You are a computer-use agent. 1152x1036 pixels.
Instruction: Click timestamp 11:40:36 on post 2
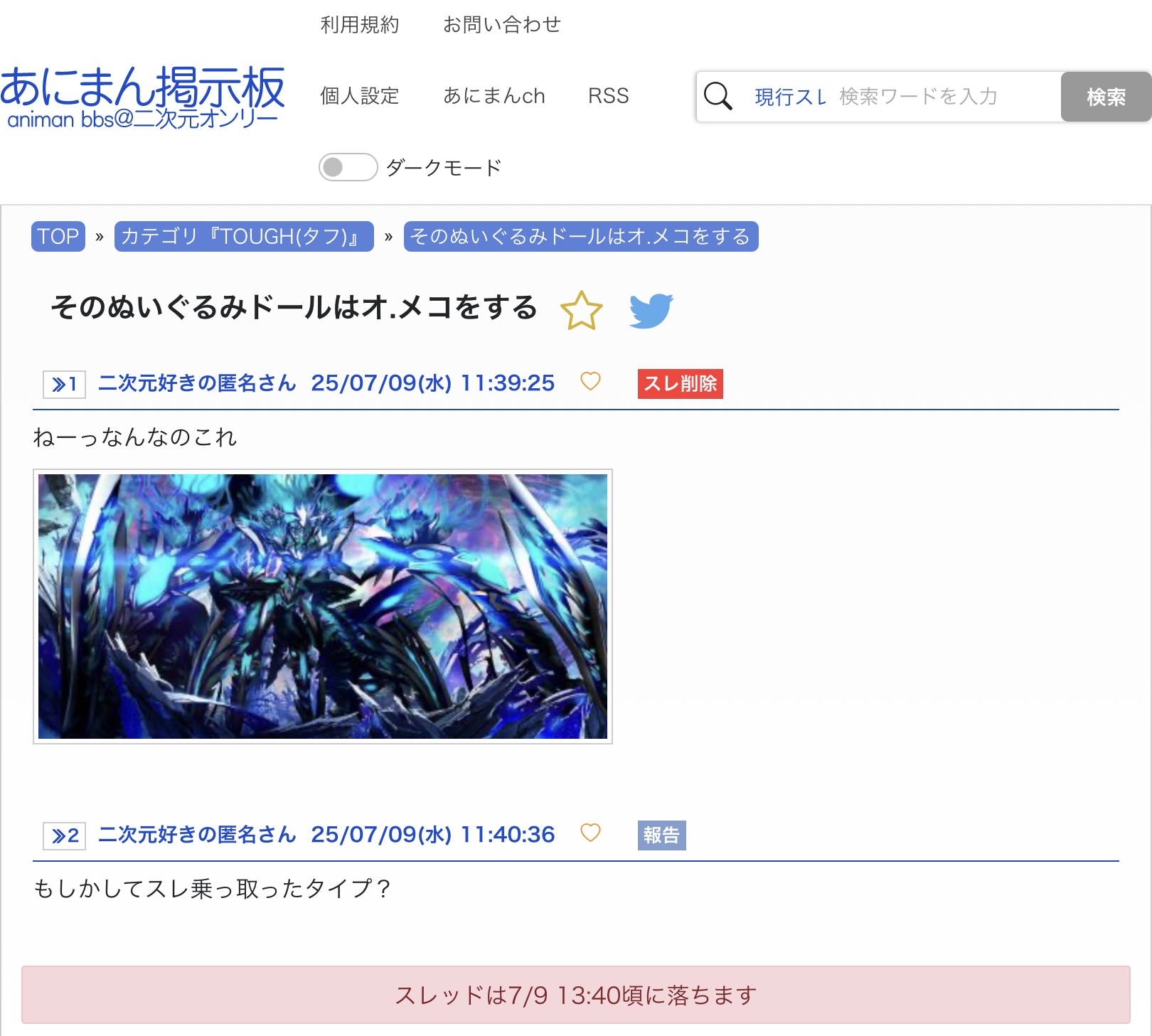[x=508, y=834]
